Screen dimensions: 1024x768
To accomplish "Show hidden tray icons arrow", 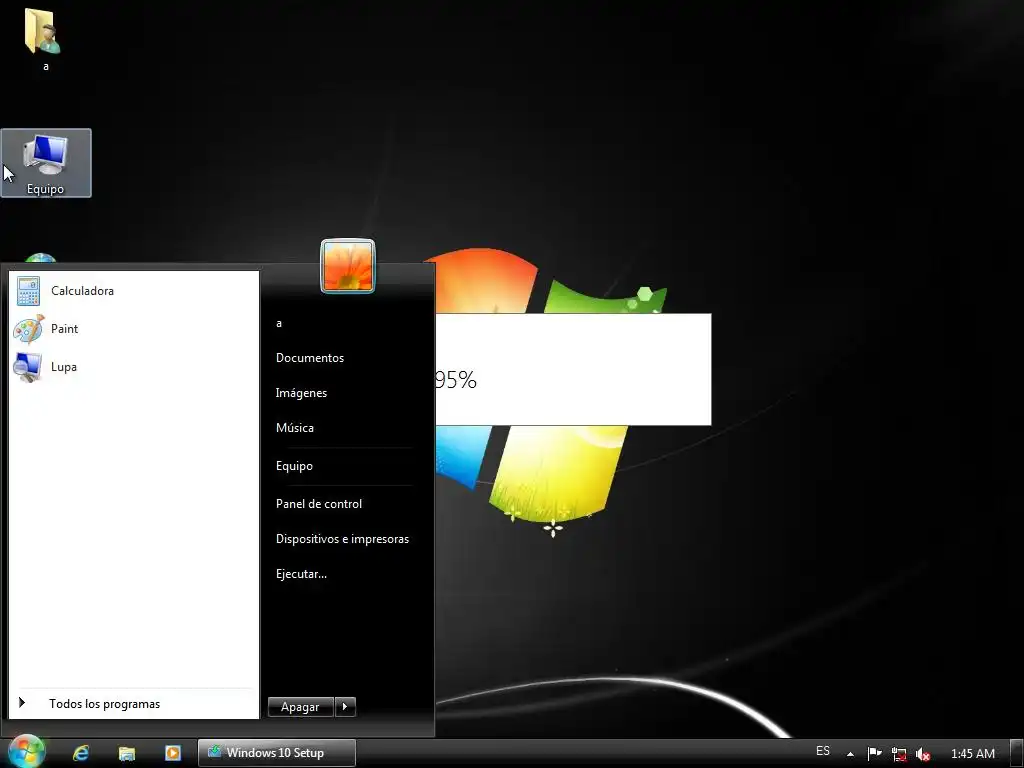I will [x=850, y=754].
